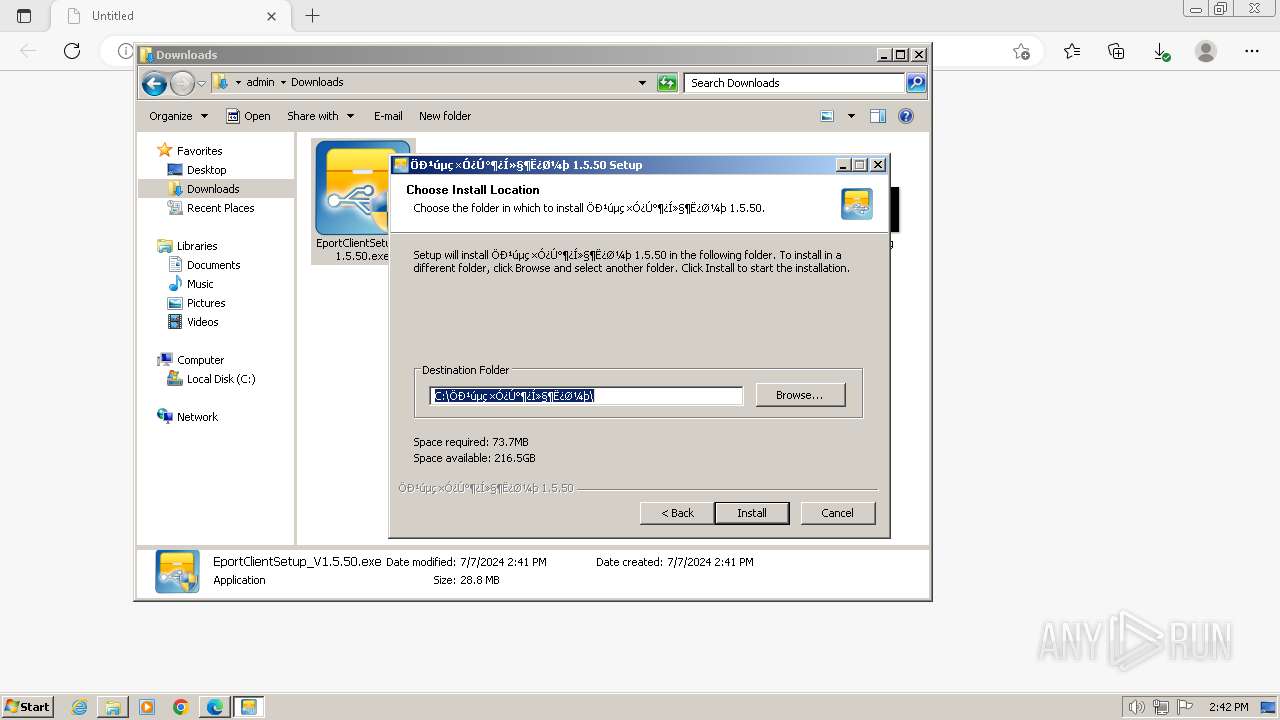Open recent pages dropdown next to forward arrow
The height and width of the screenshot is (720, 1280).
tap(201, 83)
